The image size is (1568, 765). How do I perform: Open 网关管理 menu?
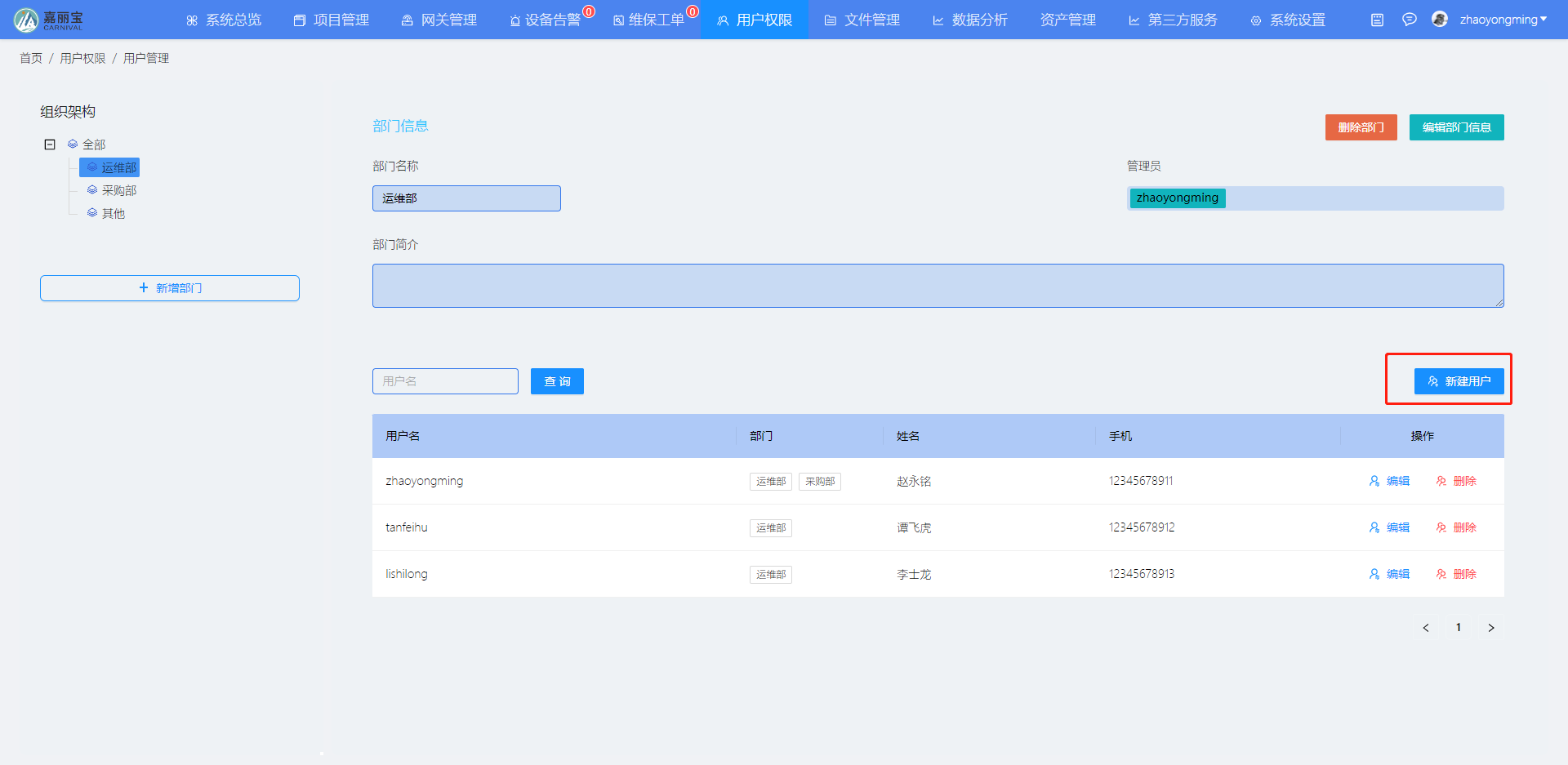coord(439,20)
